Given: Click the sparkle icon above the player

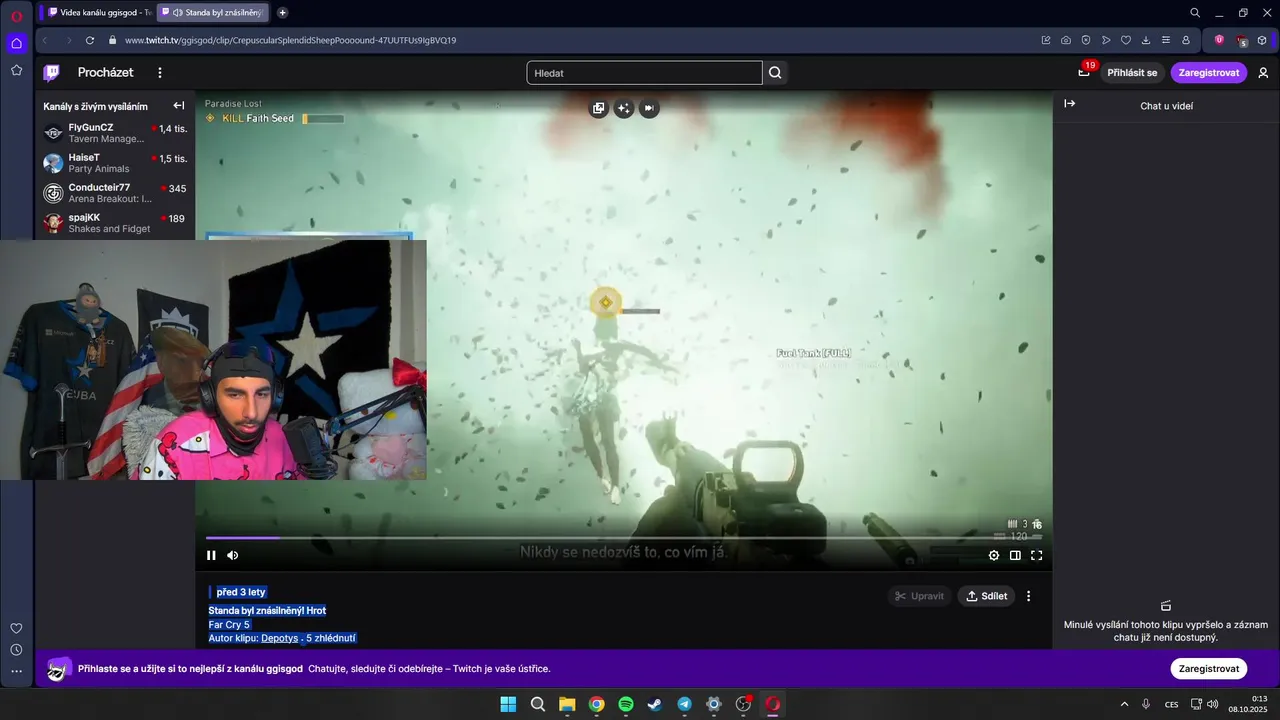Looking at the screenshot, I should pos(624,108).
